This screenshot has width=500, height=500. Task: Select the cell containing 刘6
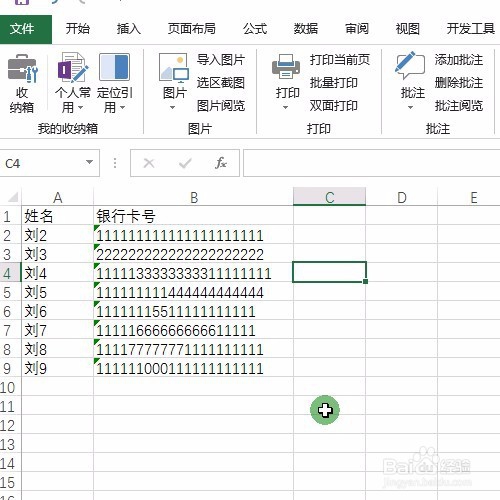pos(58,311)
